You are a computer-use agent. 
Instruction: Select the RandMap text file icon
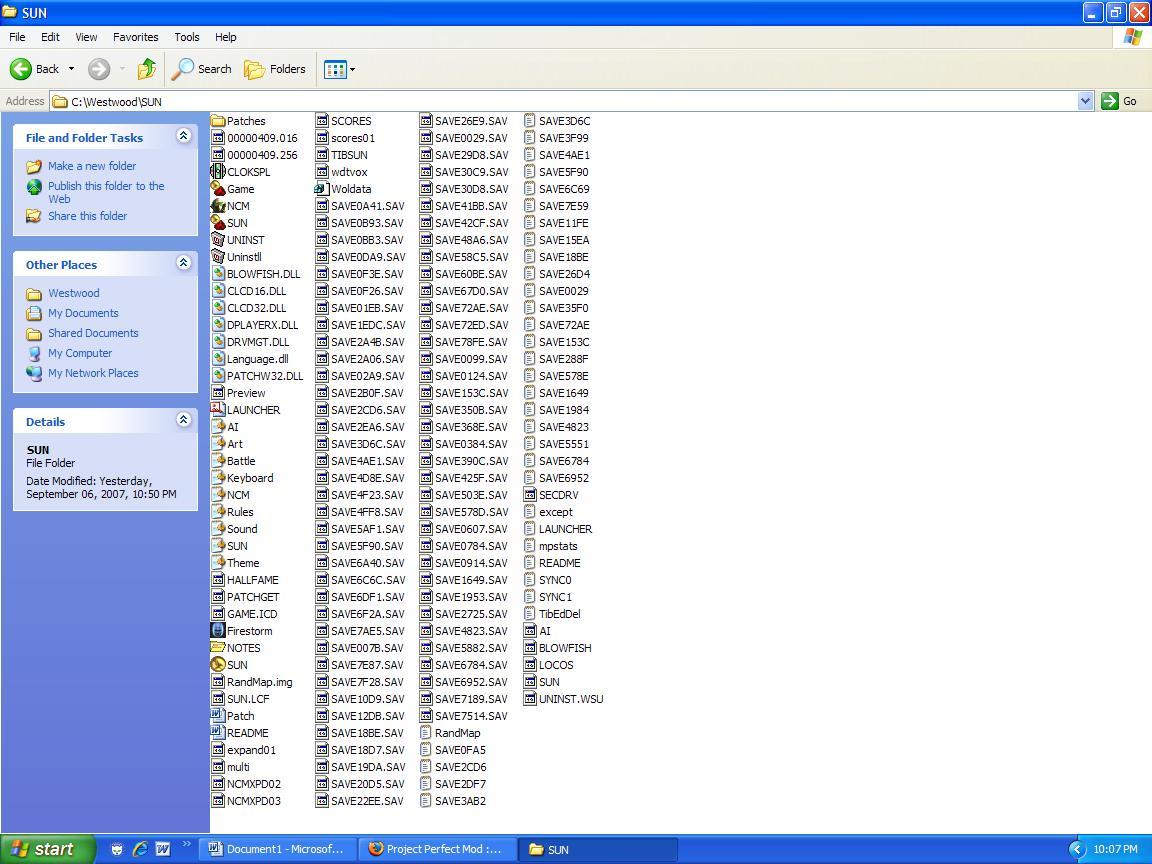click(x=425, y=732)
